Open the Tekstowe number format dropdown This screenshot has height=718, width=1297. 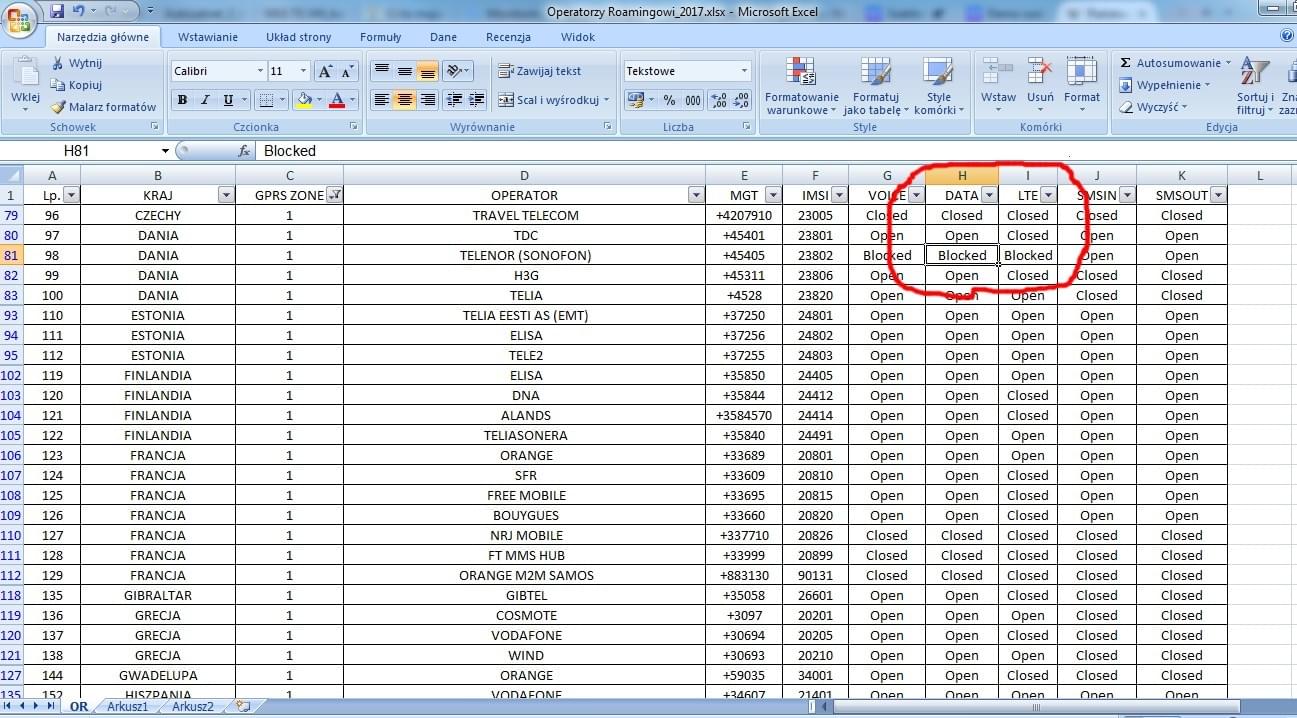click(744, 71)
